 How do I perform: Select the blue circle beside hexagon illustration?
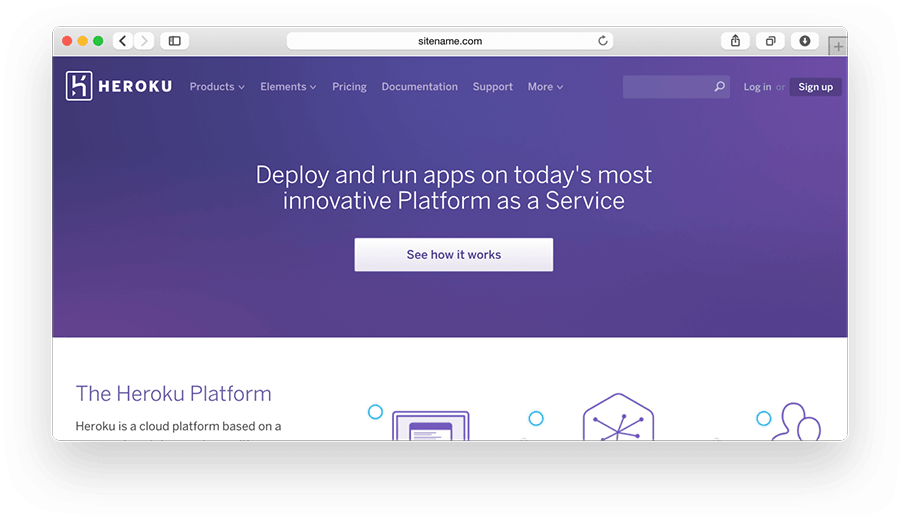point(536,419)
